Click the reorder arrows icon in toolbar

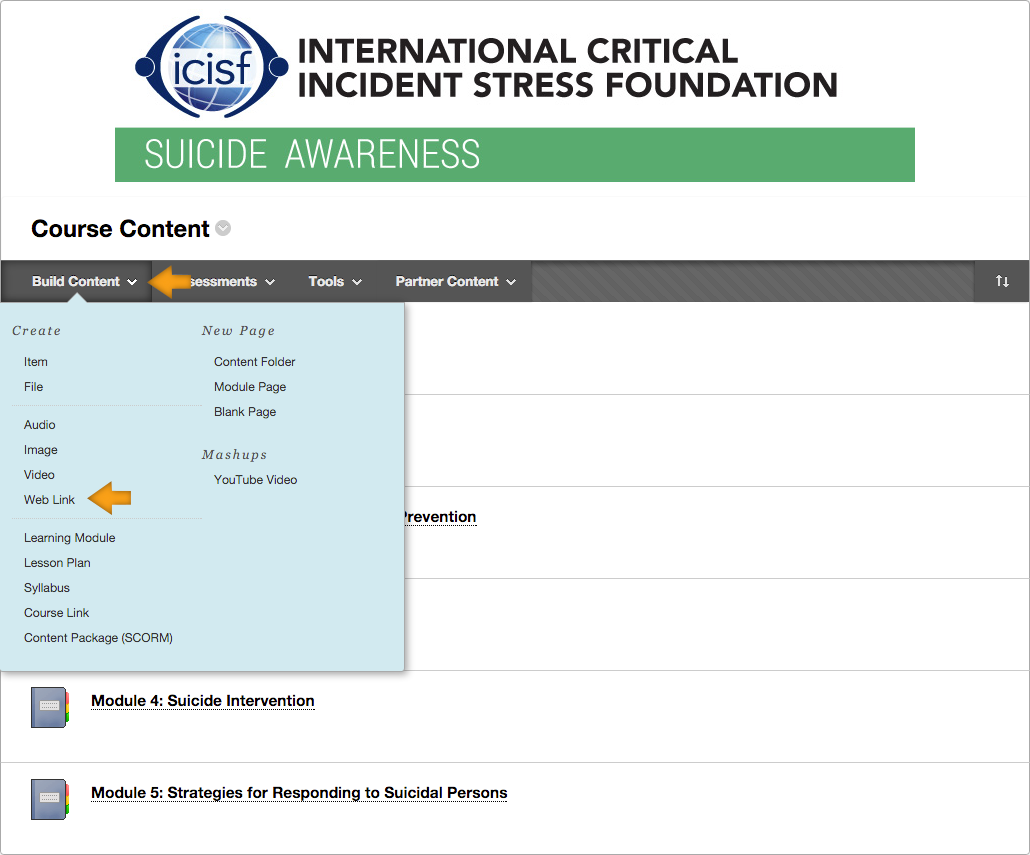(1002, 281)
